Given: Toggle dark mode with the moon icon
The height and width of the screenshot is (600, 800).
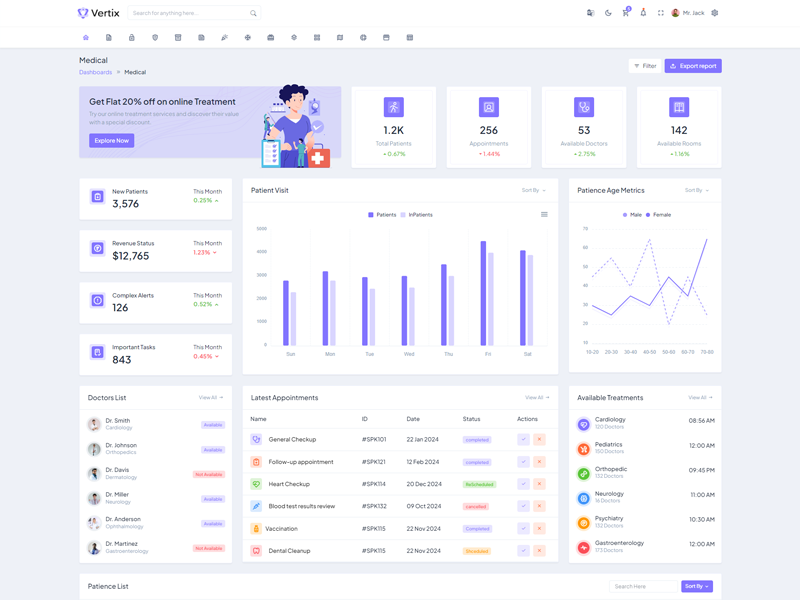Looking at the screenshot, I should tap(608, 13).
